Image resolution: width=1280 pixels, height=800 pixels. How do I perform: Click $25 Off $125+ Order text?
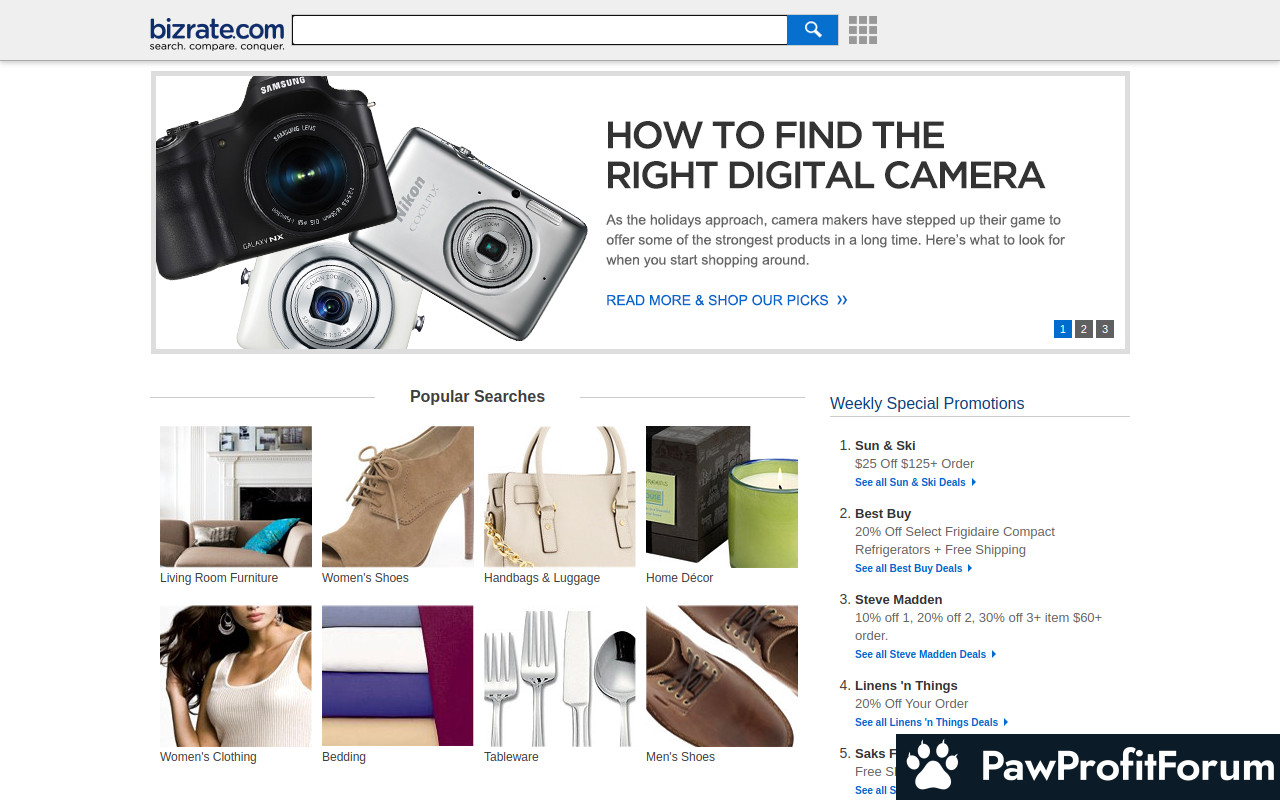(x=914, y=464)
